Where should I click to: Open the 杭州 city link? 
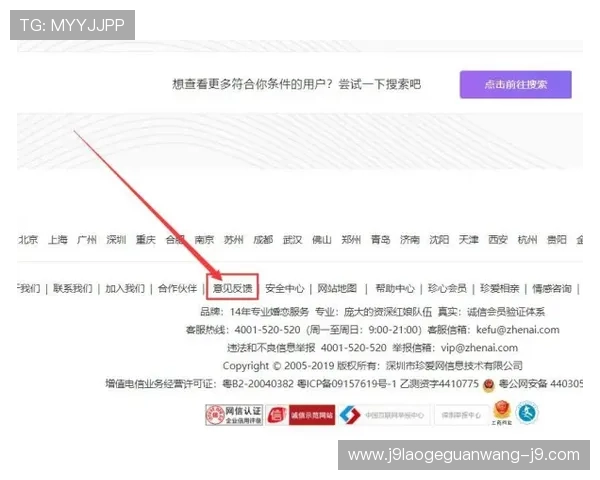pyautogui.click(x=527, y=240)
